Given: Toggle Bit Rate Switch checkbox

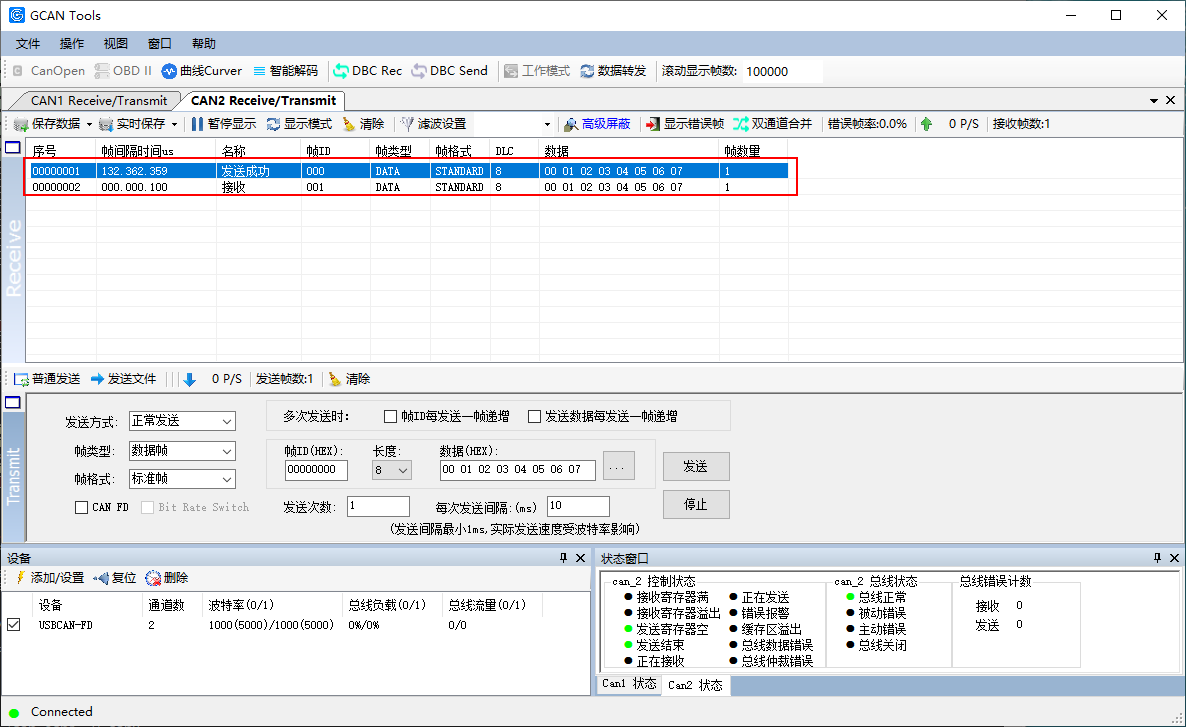Looking at the screenshot, I should pyautogui.click(x=147, y=508).
